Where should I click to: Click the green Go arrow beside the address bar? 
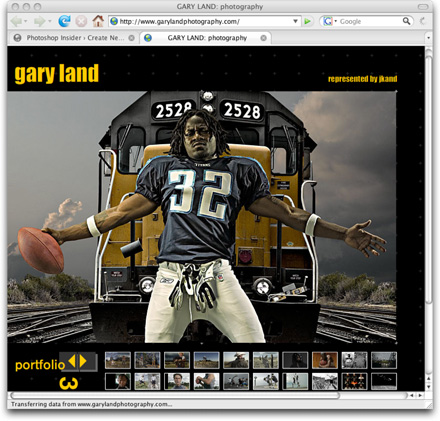(307, 21)
